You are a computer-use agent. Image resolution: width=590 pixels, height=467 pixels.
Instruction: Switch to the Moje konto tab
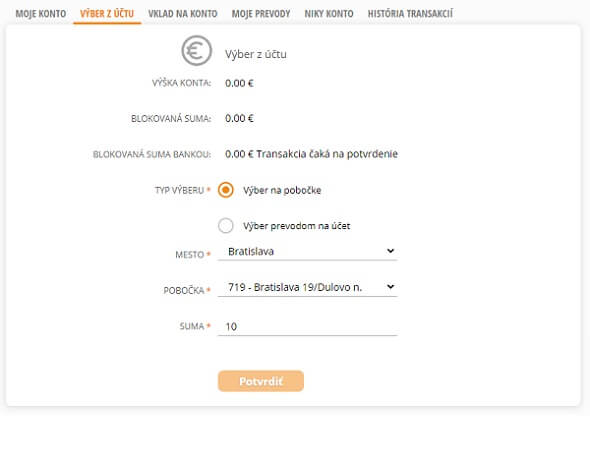[x=41, y=14]
